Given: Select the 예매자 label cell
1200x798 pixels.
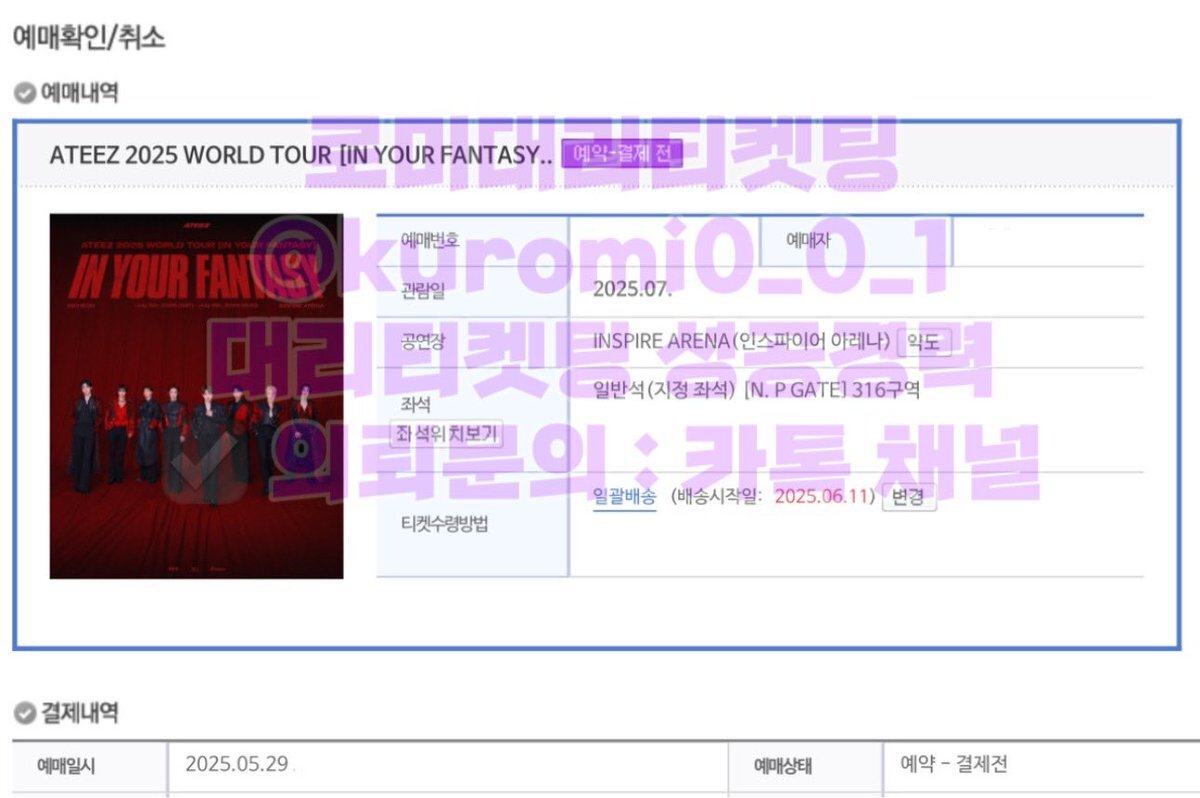Looking at the screenshot, I should point(856,241).
